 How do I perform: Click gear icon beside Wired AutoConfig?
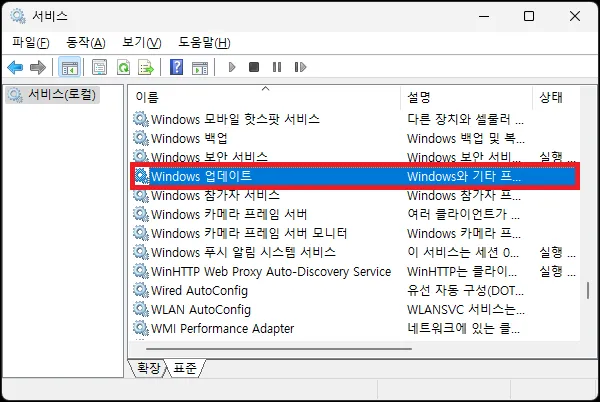click(140, 290)
